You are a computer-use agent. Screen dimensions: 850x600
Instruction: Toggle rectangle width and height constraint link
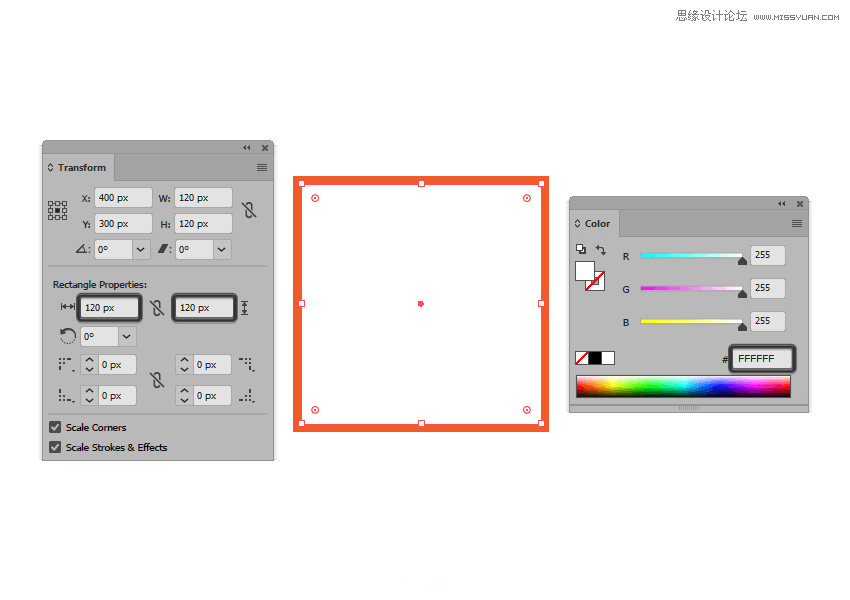point(156,308)
